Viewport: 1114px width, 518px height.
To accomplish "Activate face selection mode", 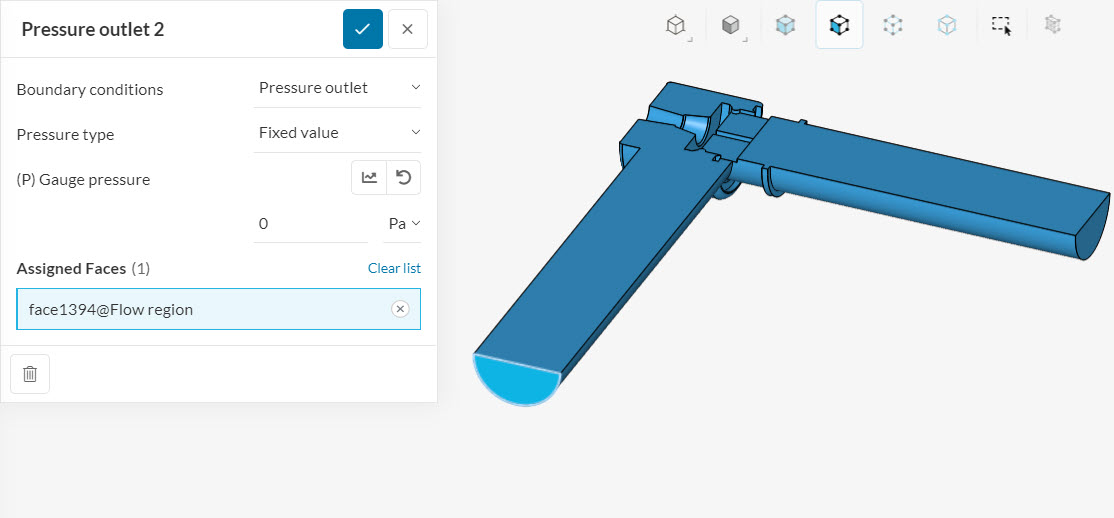I will click(839, 25).
